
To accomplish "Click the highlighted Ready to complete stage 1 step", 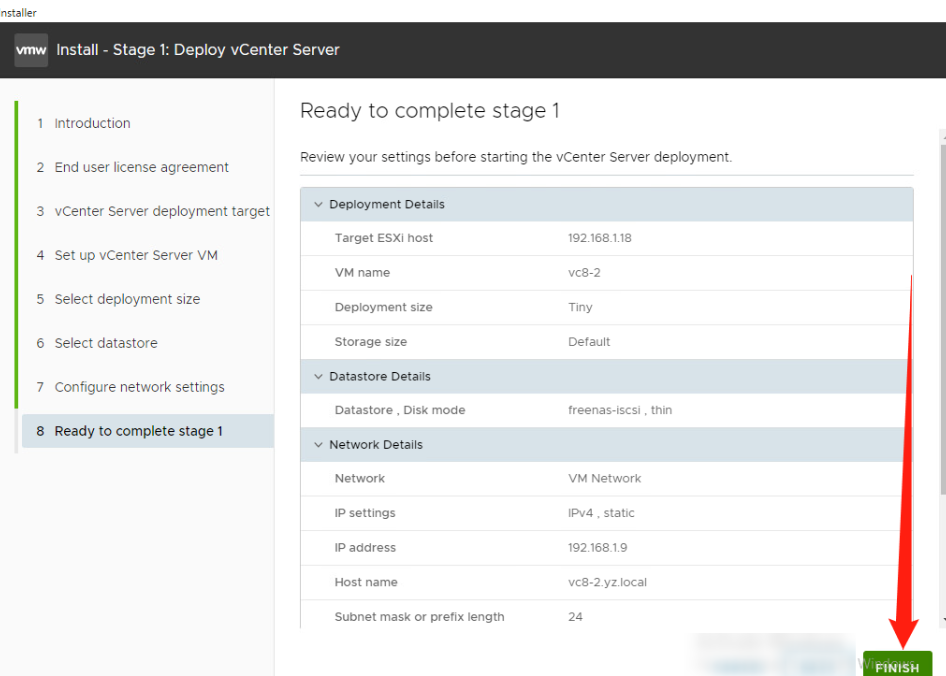I will [x=142, y=431].
